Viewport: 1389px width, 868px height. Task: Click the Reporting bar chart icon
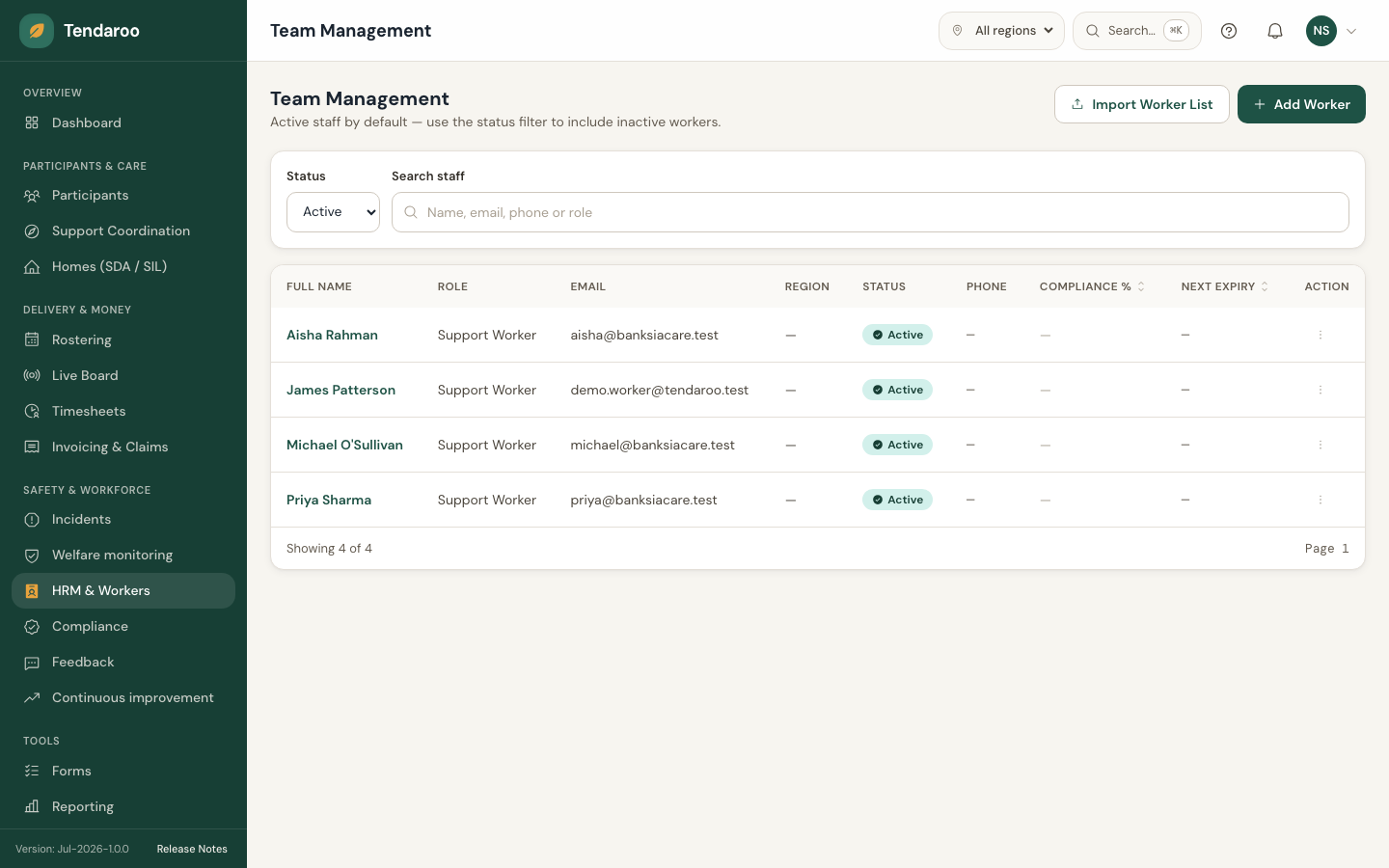32,806
